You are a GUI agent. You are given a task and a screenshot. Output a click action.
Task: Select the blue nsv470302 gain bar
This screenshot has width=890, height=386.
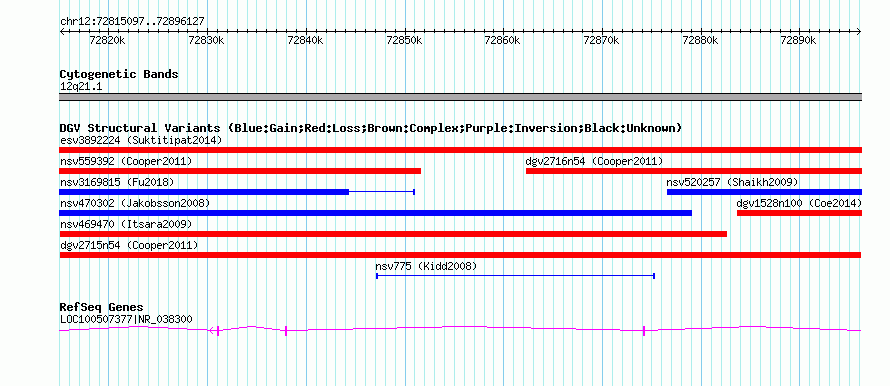375,213
